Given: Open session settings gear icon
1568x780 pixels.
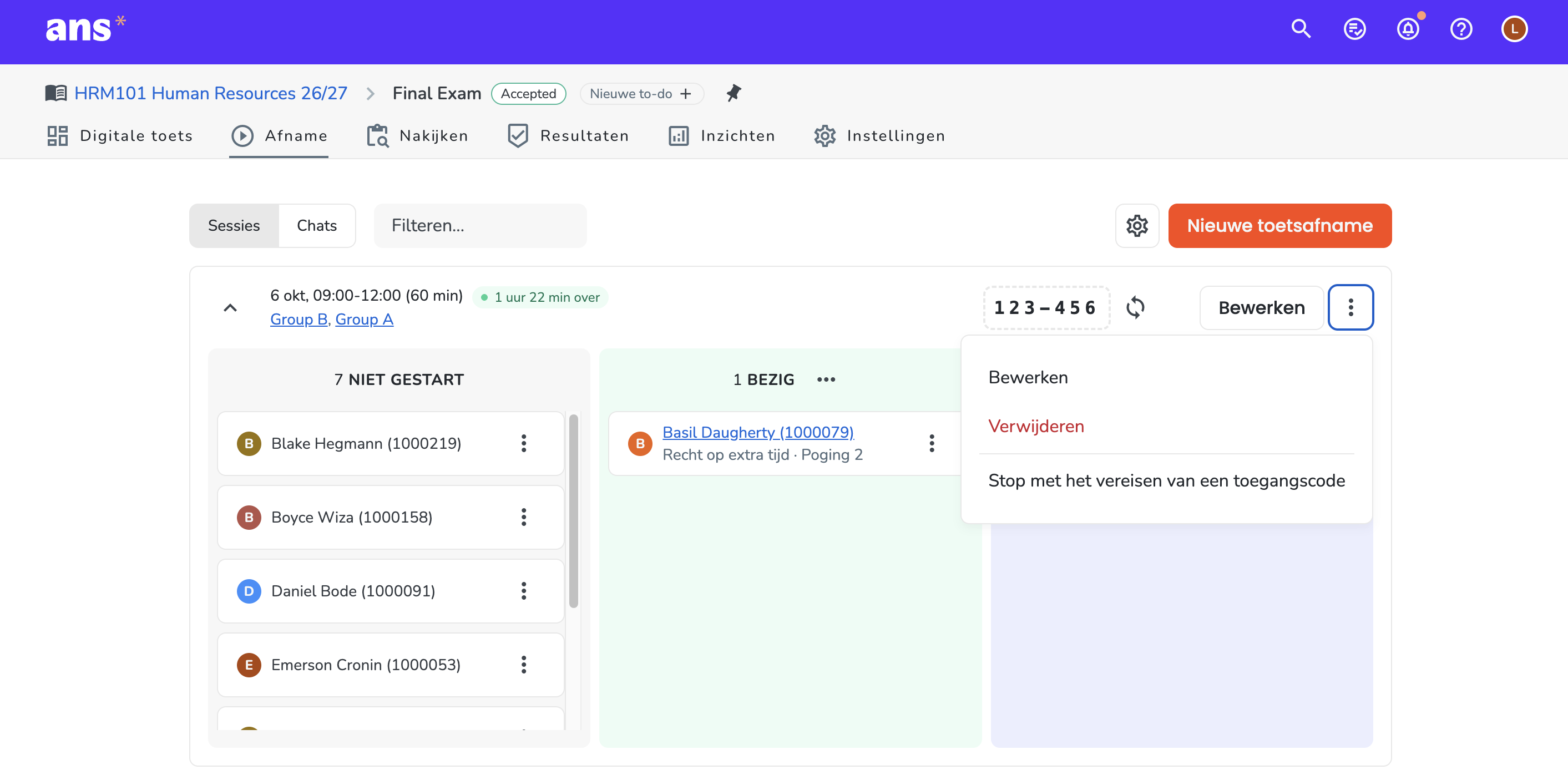Looking at the screenshot, I should (x=1136, y=226).
